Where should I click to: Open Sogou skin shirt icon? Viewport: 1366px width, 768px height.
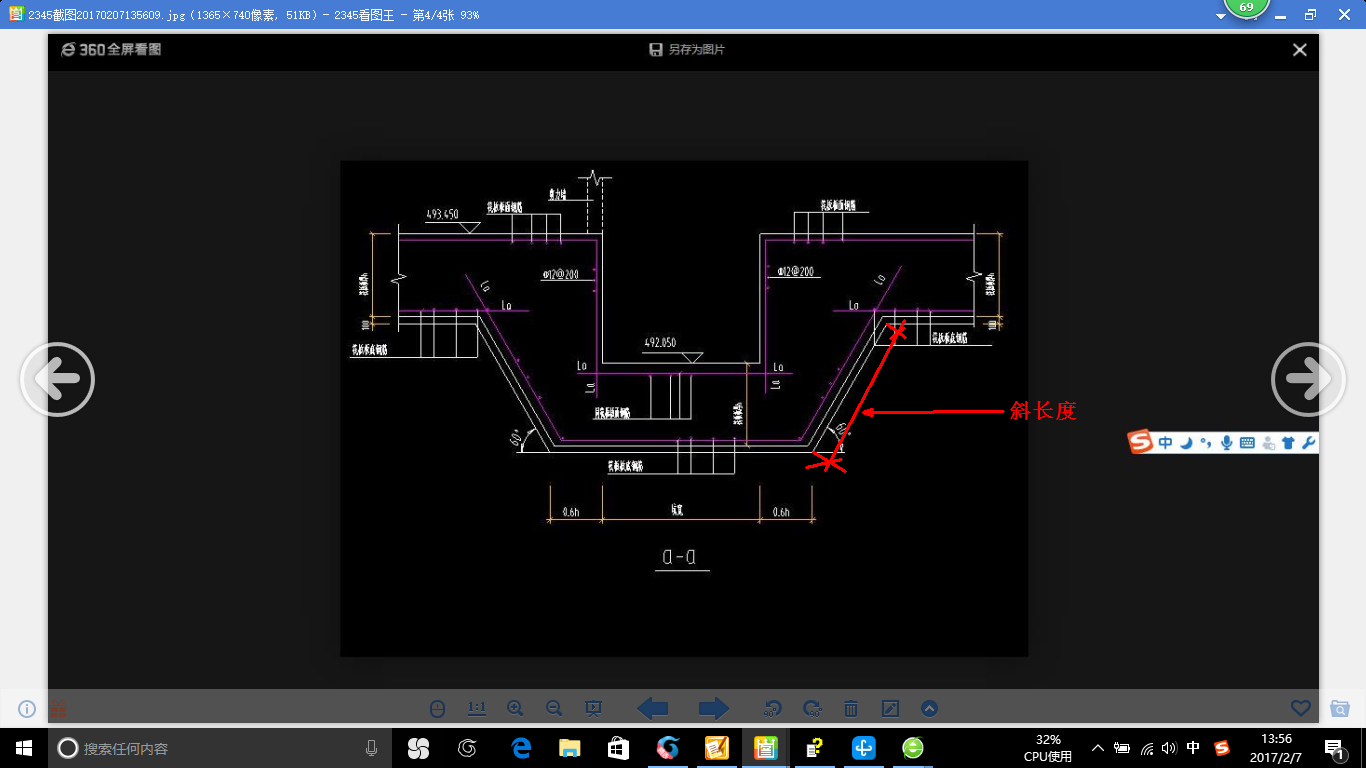(x=1288, y=442)
